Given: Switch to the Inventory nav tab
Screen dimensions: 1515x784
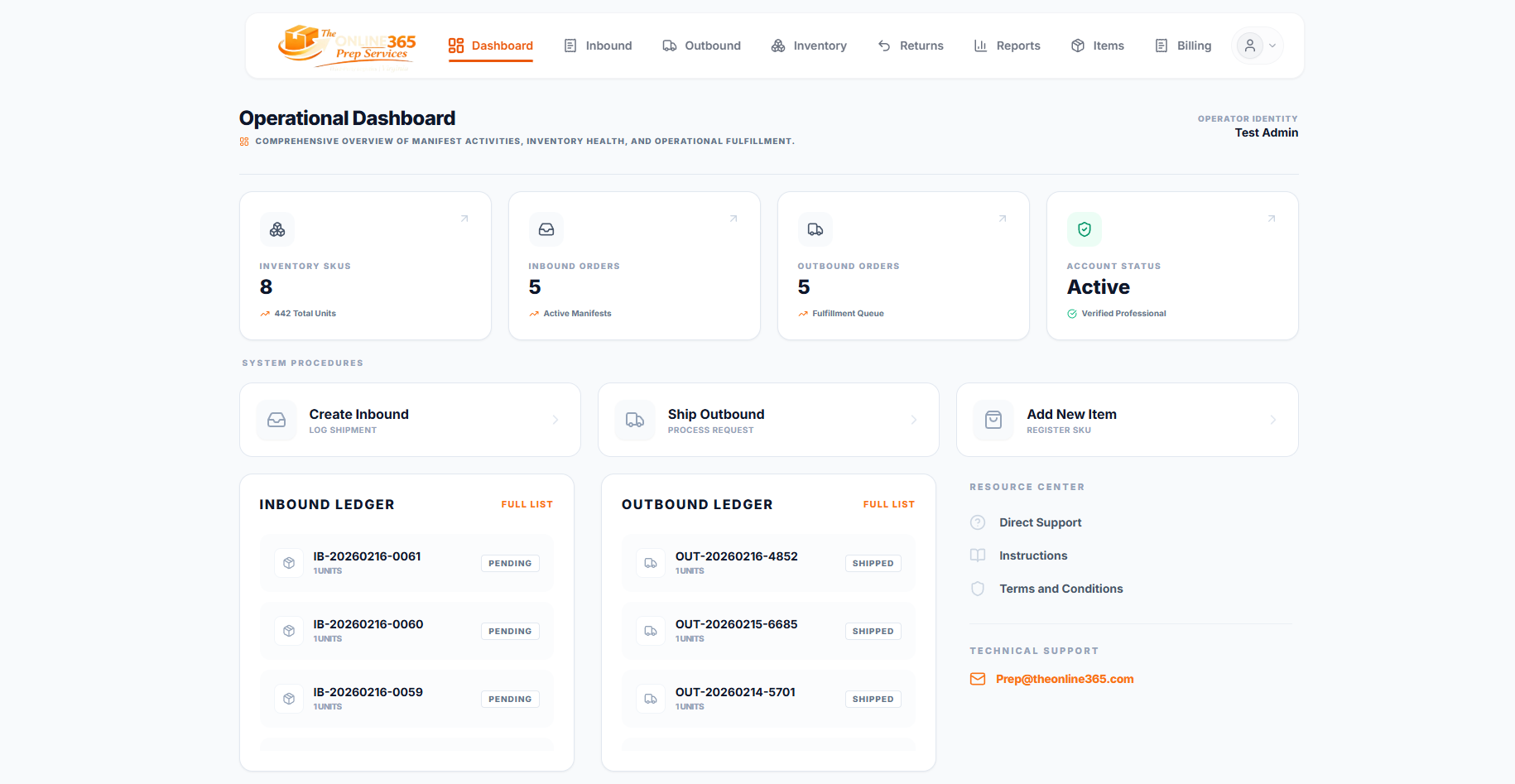Looking at the screenshot, I should tap(809, 46).
